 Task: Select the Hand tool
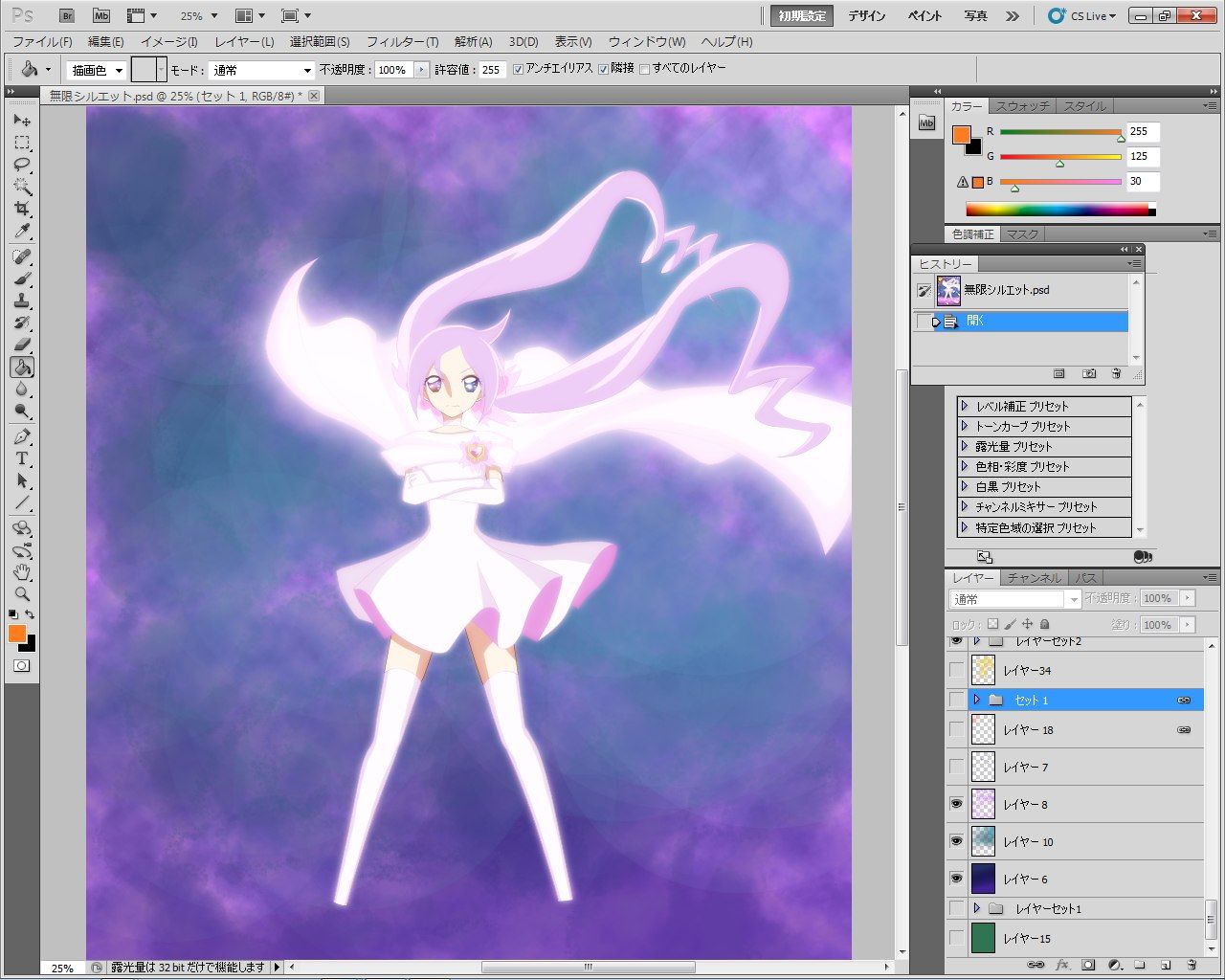[x=22, y=573]
